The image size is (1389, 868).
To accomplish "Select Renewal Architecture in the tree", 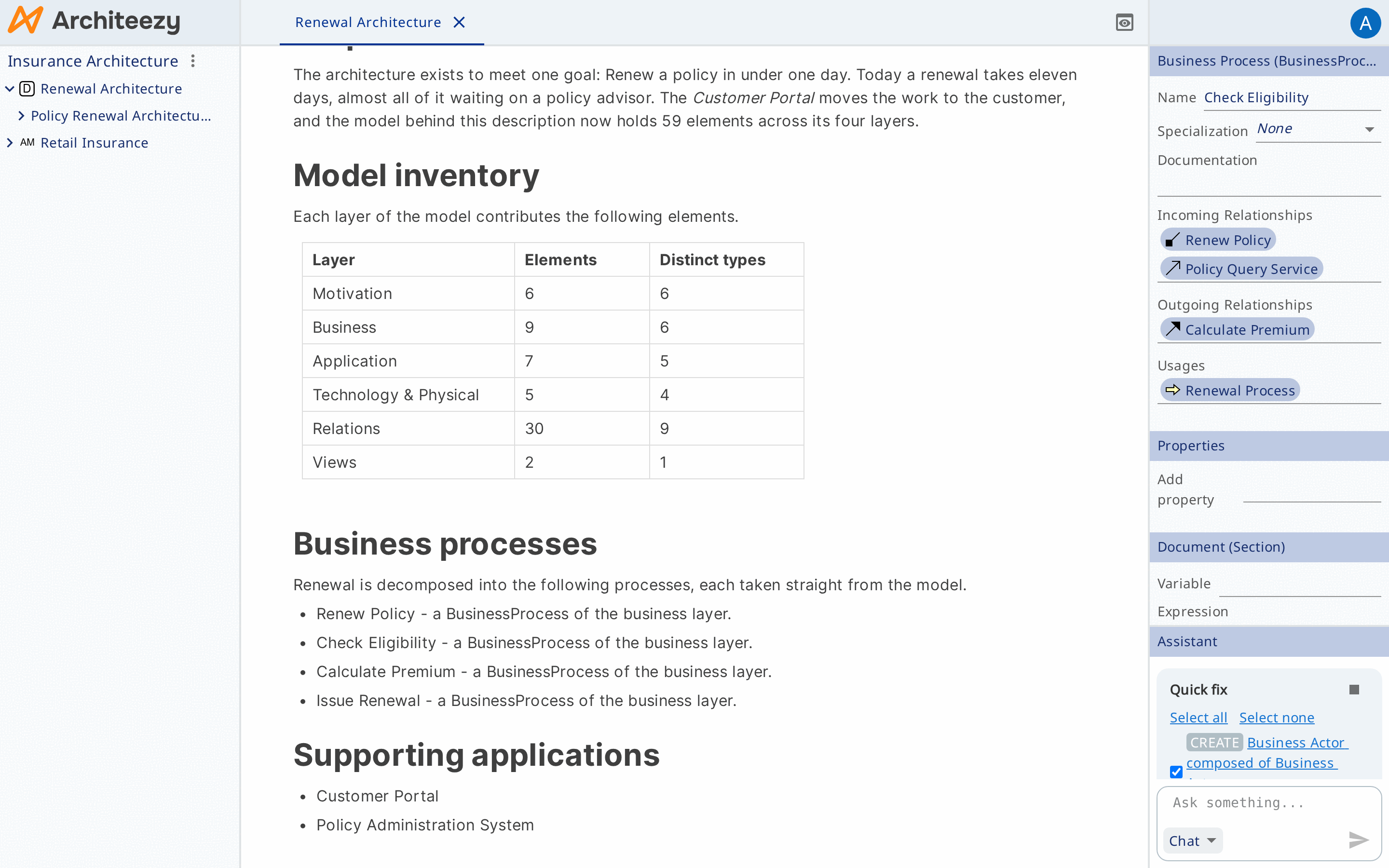I will [x=111, y=89].
